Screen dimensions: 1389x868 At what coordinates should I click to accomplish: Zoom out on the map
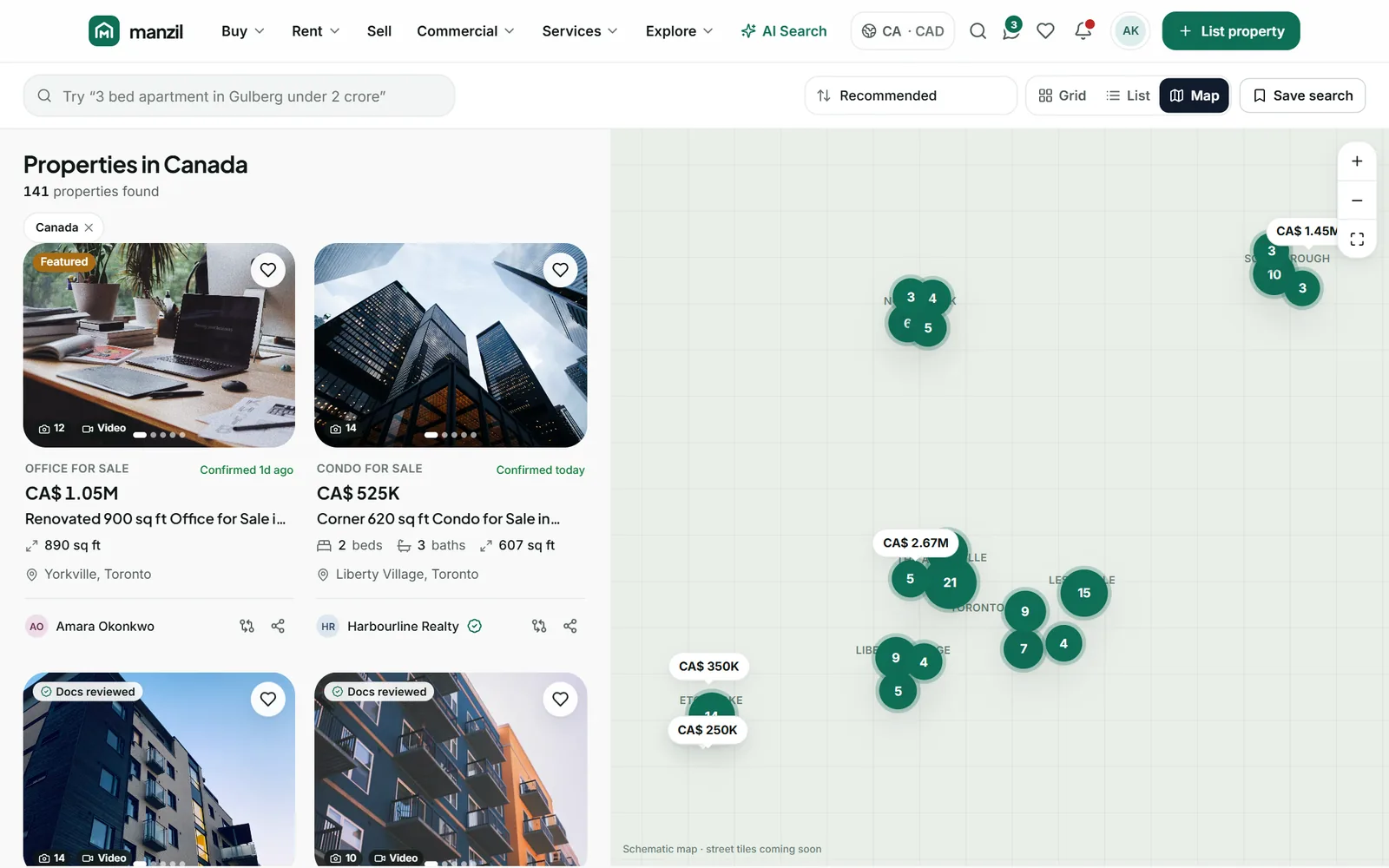1357,201
